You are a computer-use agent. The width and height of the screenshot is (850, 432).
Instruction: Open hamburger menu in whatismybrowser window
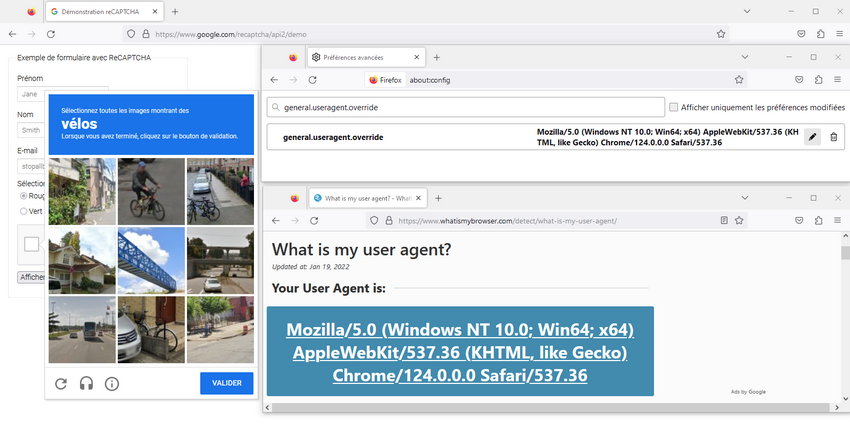click(838, 221)
